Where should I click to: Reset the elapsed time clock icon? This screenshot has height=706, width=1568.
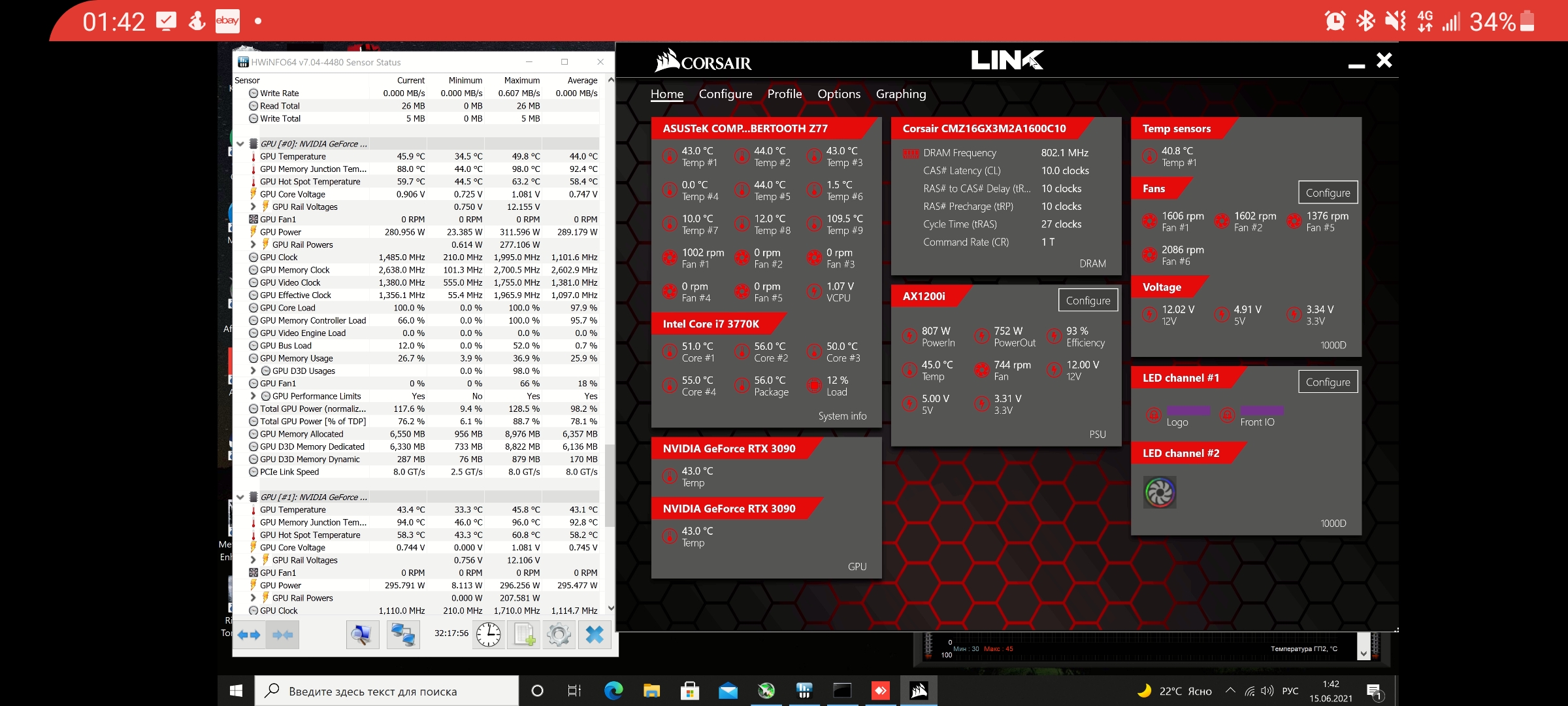pos(488,635)
